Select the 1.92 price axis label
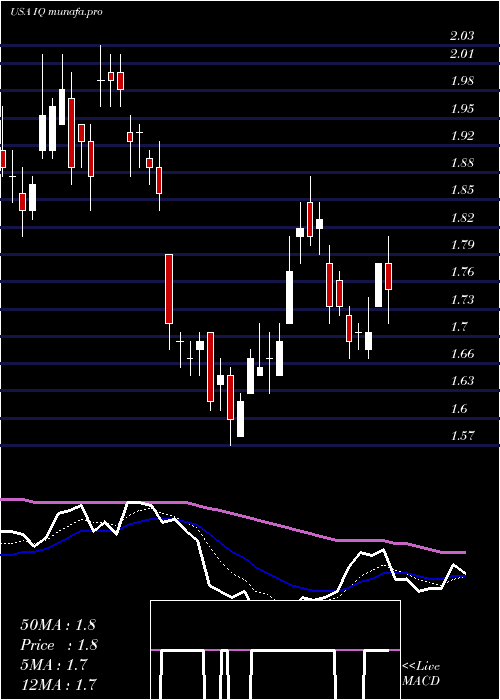Image resolution: width=500 pixels, height=700 pixels. pos(462,136)
